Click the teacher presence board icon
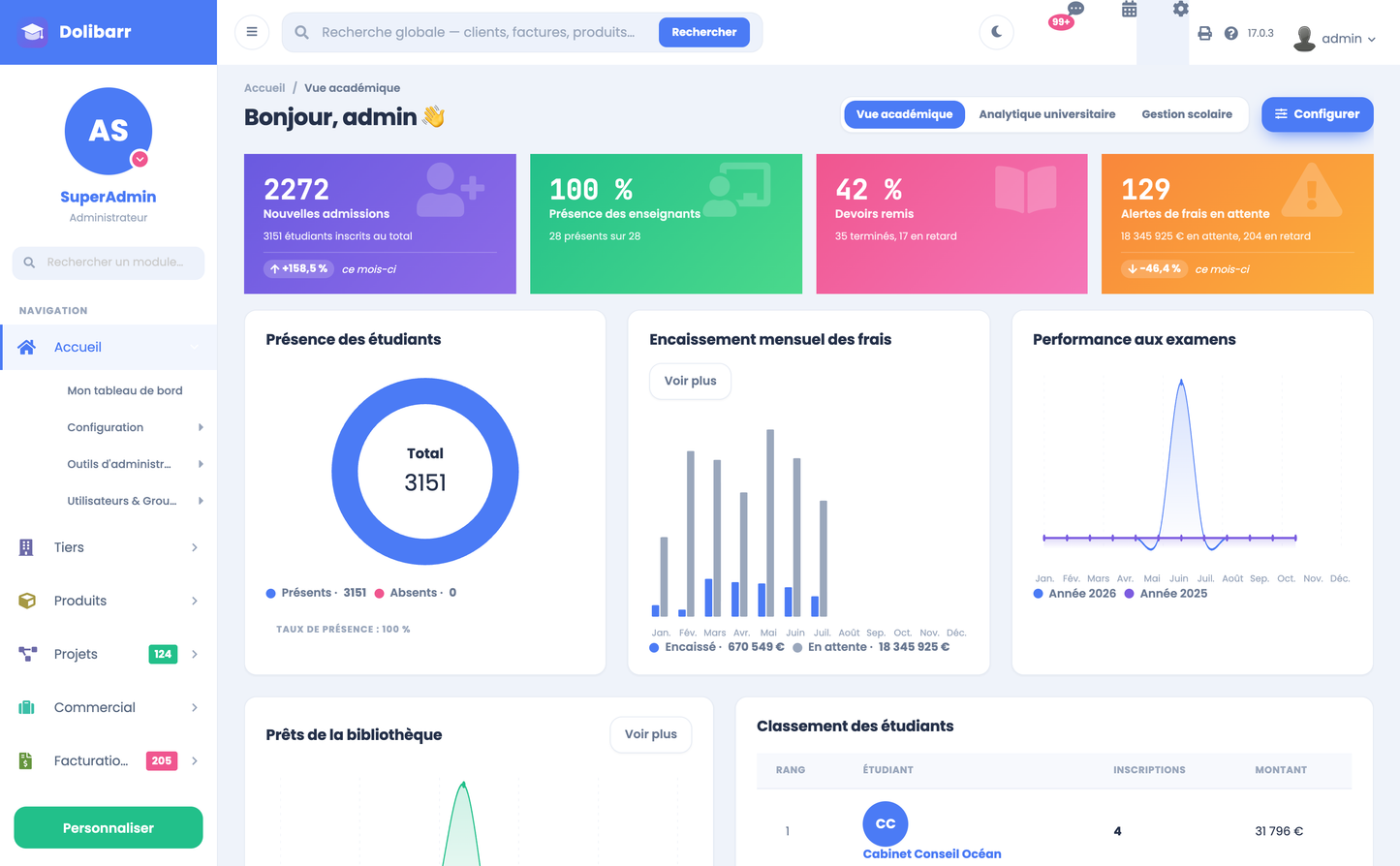1400x866 pixels. coord(737,189)
